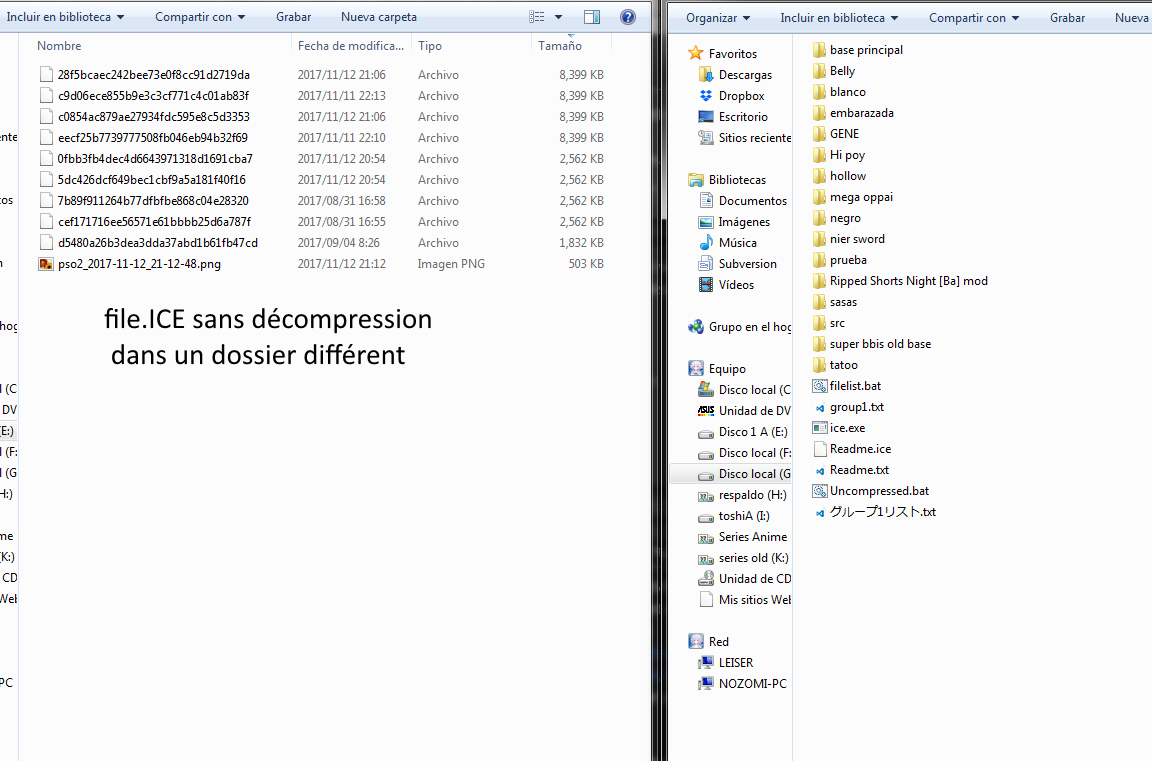Click the Nueva carpeta button
Image resolution: width=1152 pixels, height=761 pixels.
[379, 17]
